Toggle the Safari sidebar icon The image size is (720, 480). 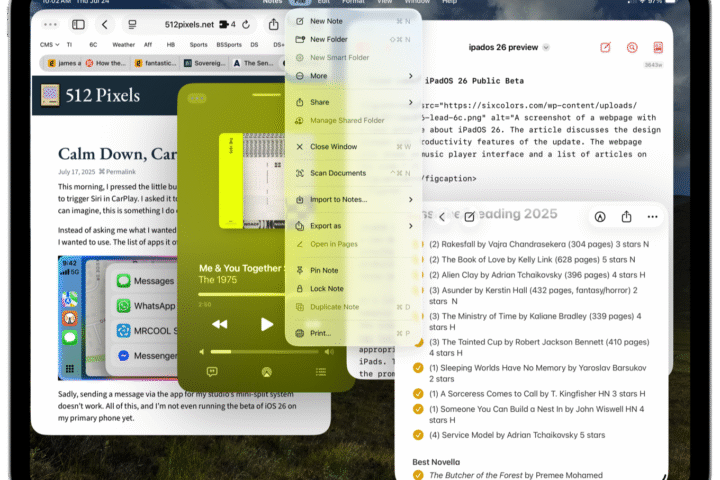click(79, 25)
